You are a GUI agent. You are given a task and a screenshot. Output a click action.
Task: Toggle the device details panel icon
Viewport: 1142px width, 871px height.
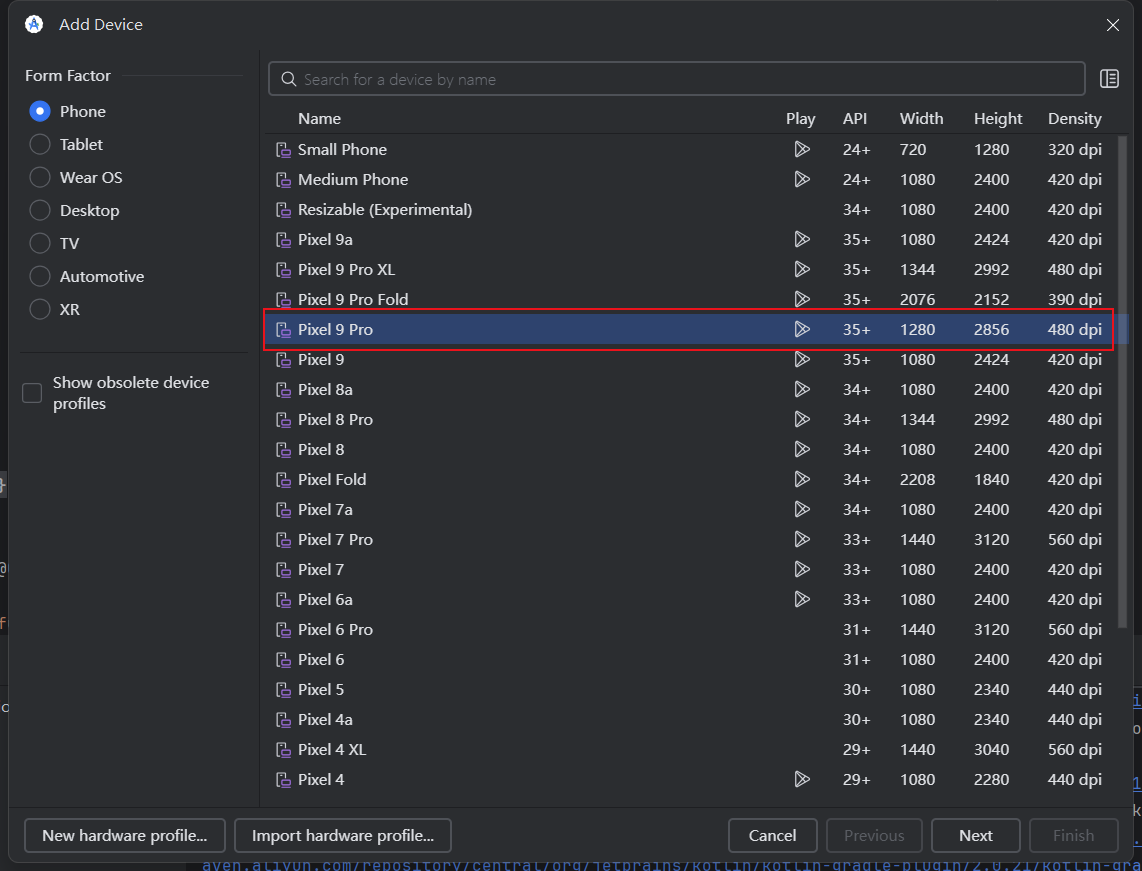tap(1109, 79)
